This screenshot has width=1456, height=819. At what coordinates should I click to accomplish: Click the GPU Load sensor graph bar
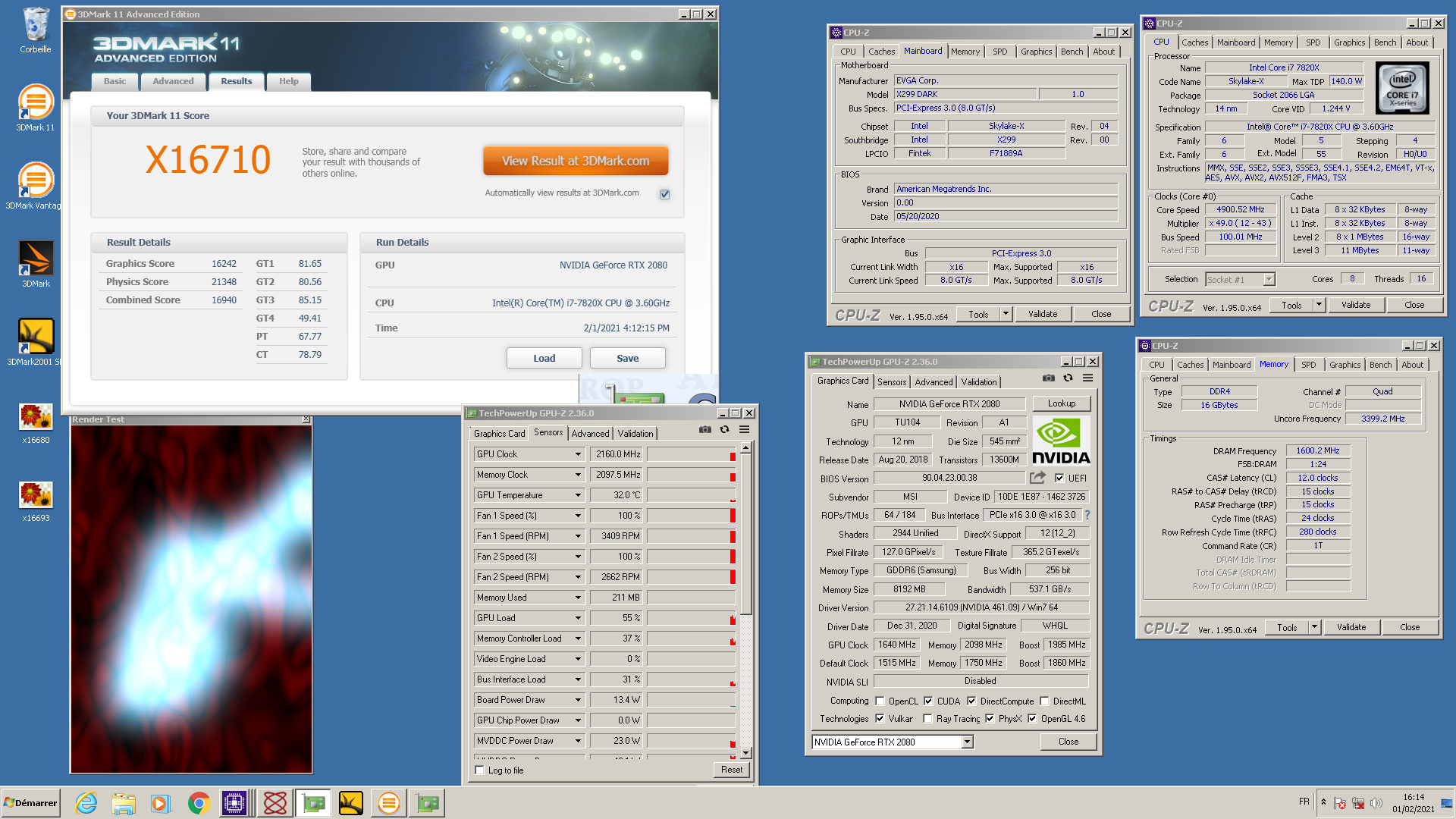[x=692, y=618]
